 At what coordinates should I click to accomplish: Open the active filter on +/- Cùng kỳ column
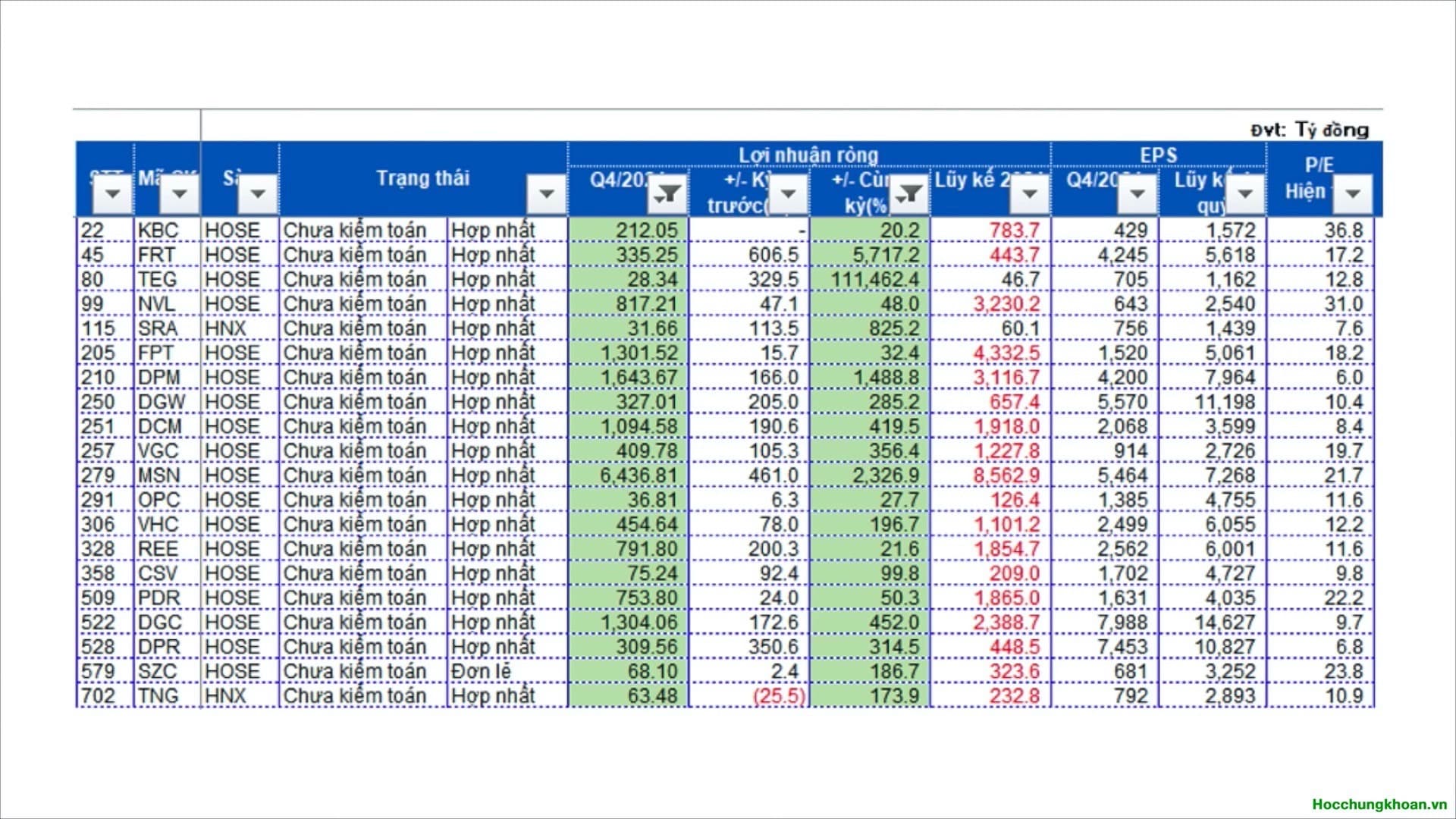[909, 194]
